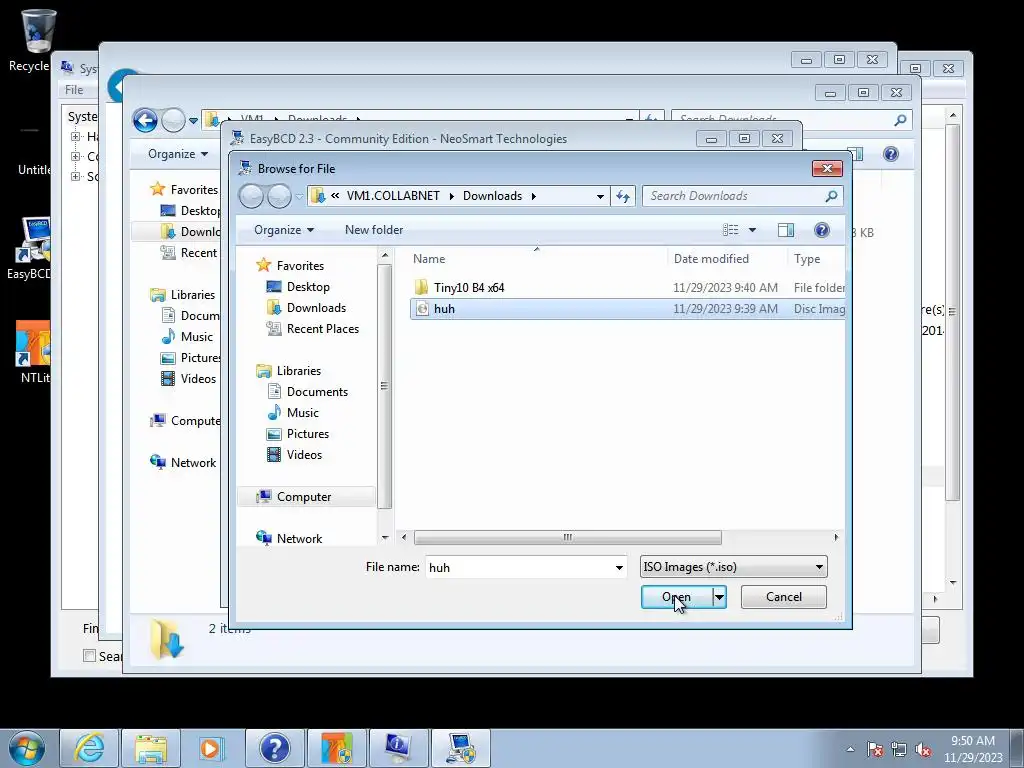Open the Organize menu in Browse dialog

coord(284,230)
